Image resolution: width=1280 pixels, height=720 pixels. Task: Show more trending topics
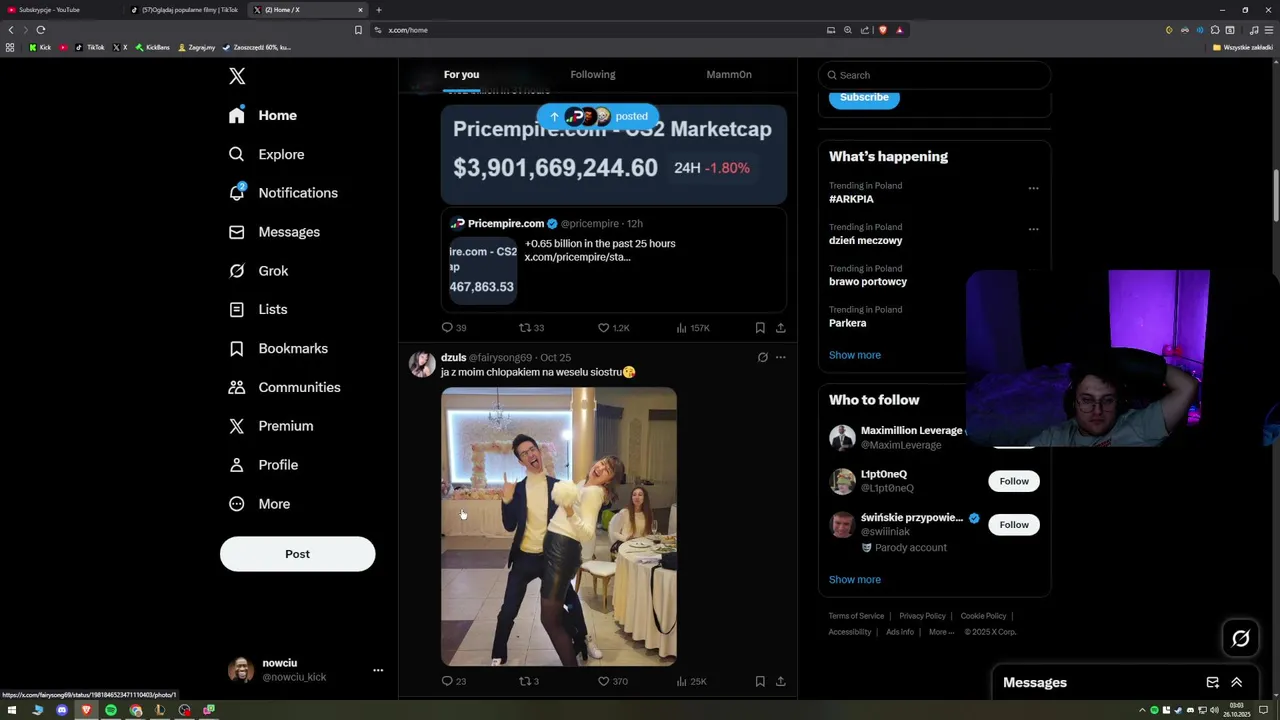tap(855, 355)
